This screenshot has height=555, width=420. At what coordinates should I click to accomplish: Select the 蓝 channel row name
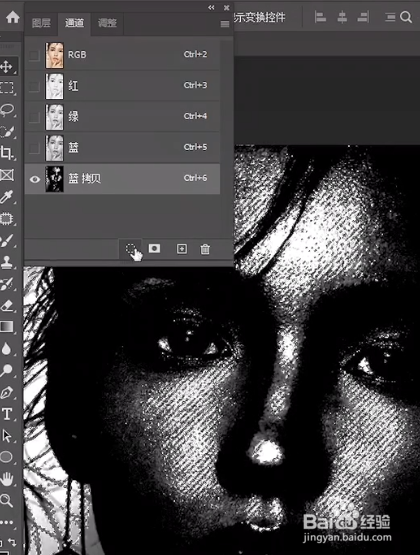73,147
